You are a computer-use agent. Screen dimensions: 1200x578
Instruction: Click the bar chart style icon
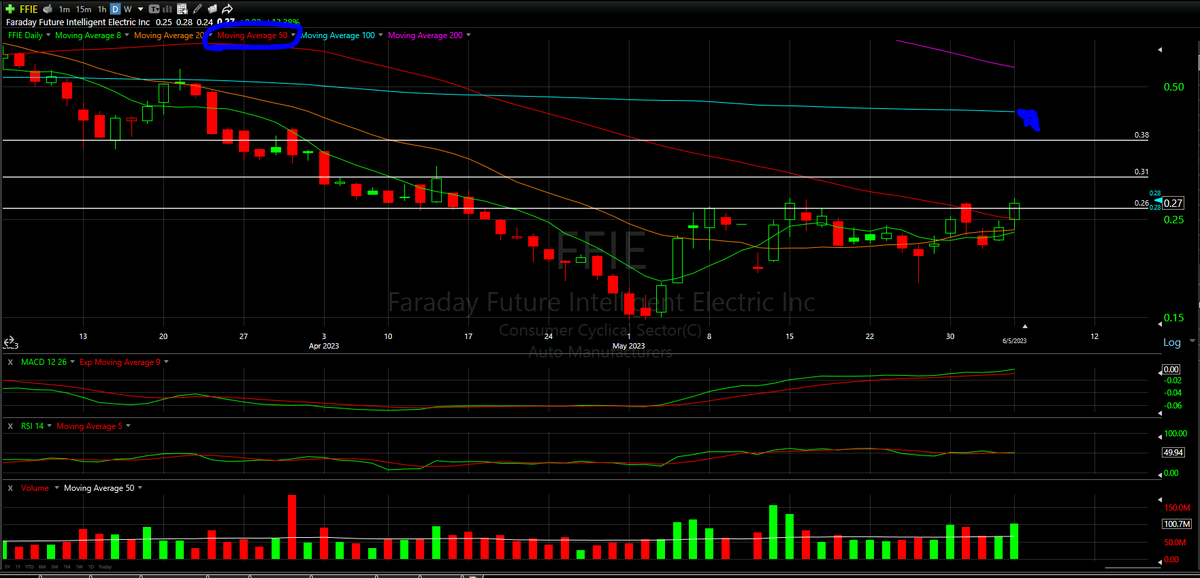(167, 9)
